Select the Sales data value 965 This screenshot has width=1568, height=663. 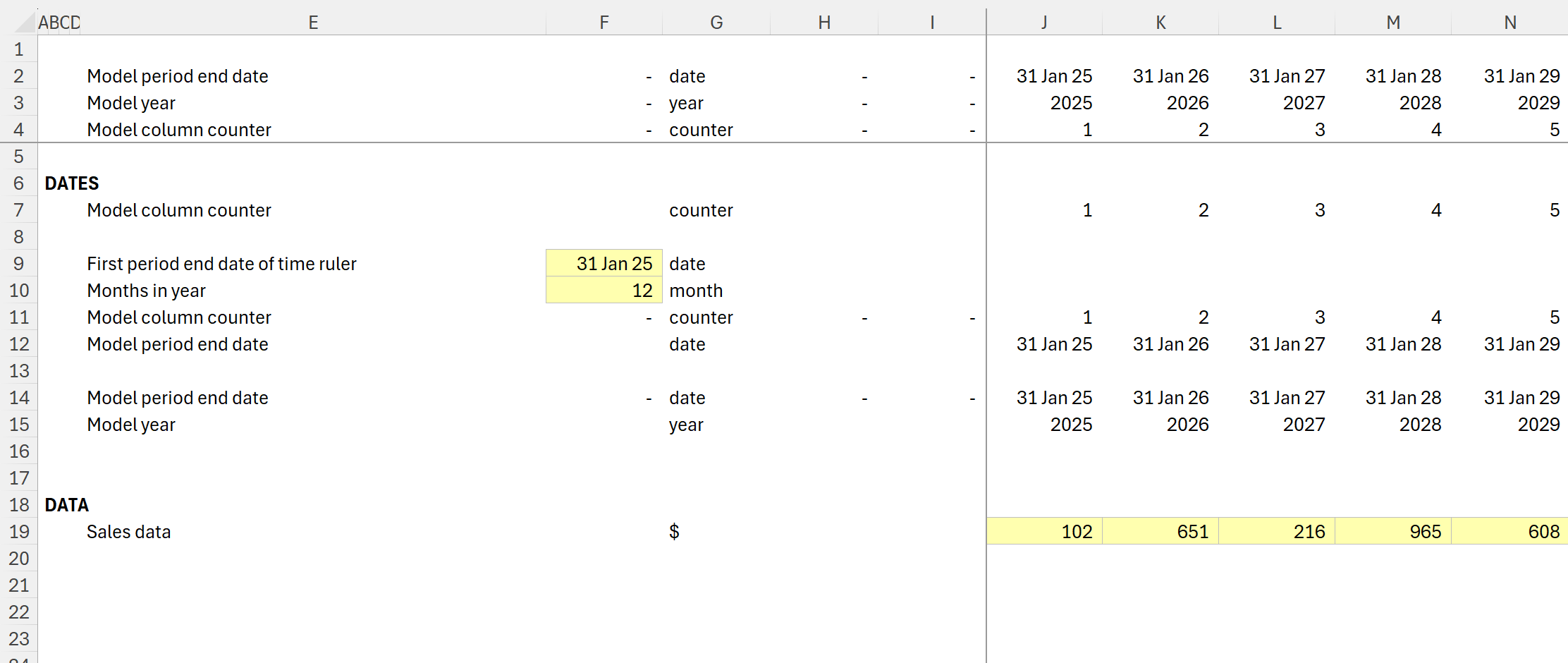pos(1393,531)
